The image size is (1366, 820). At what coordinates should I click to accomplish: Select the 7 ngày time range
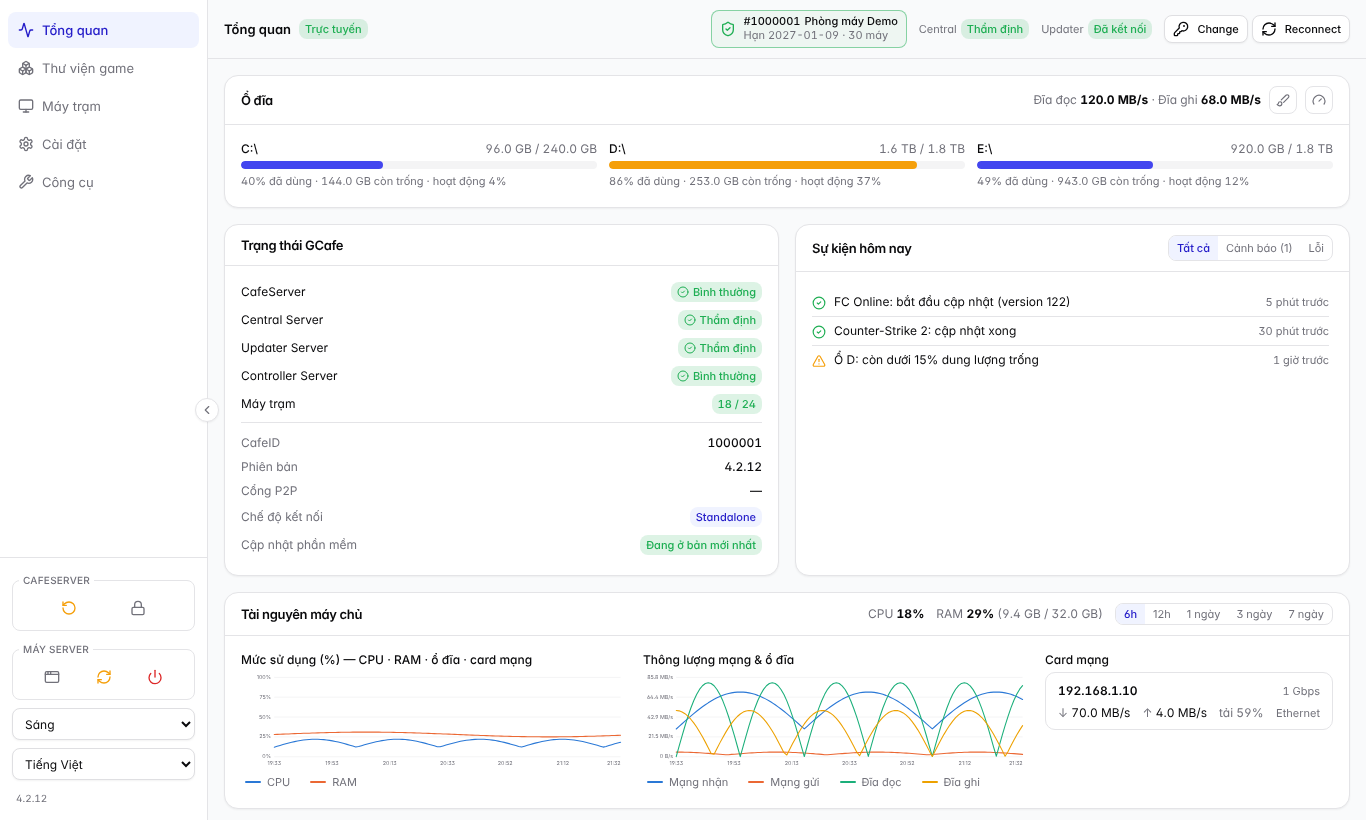1305,614
